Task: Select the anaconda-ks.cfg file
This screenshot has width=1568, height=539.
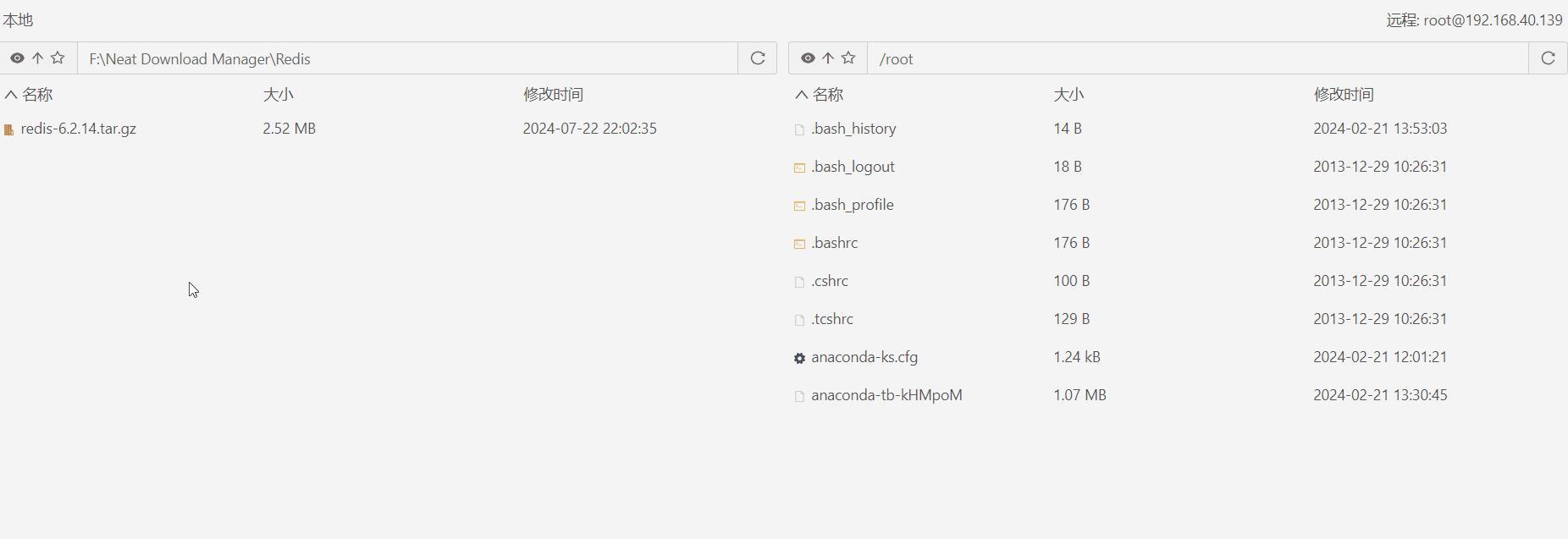Action: point(864,357)
